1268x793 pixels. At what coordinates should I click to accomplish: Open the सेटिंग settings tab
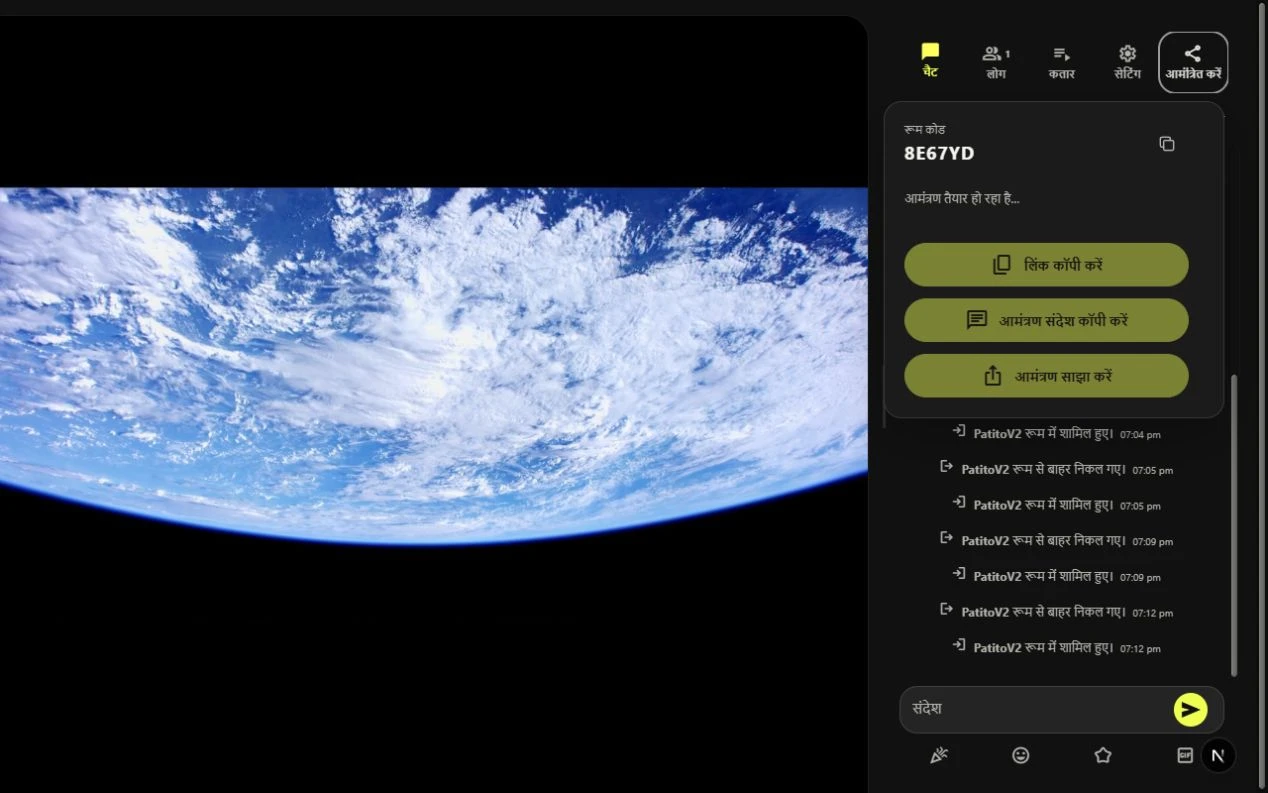pos(1128,62)
